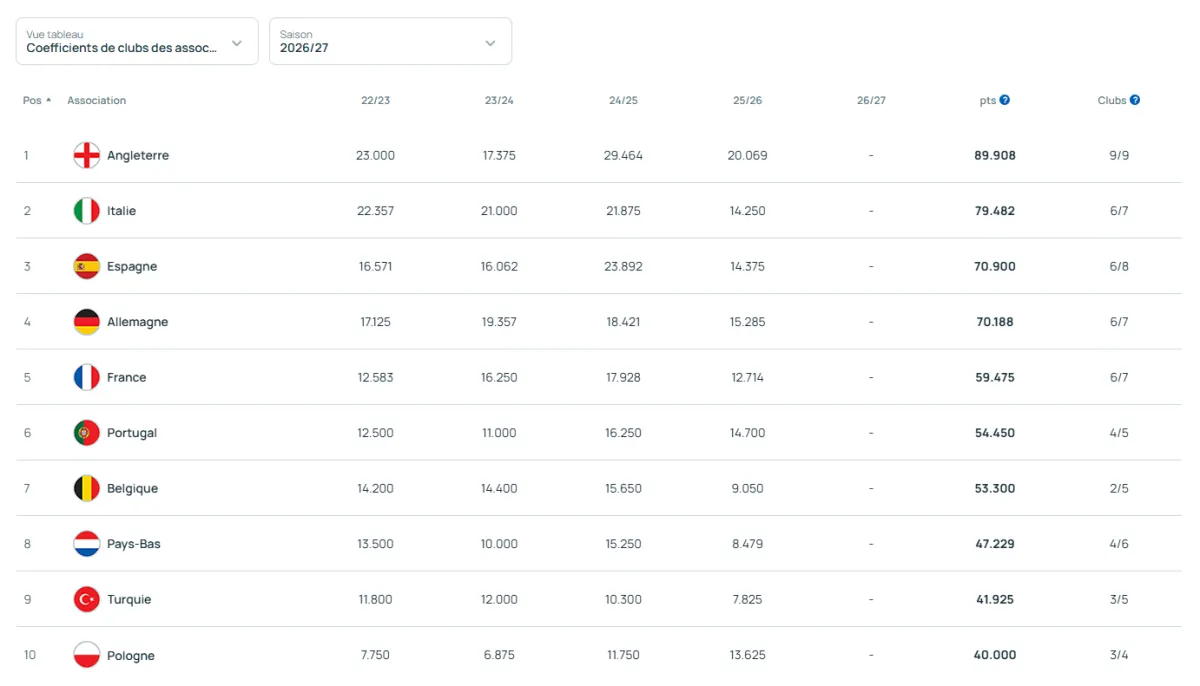Image resolution: width=1200 pixels, height=686 pixels.
Task: Click the England flag icon
Action: [87, 155]
